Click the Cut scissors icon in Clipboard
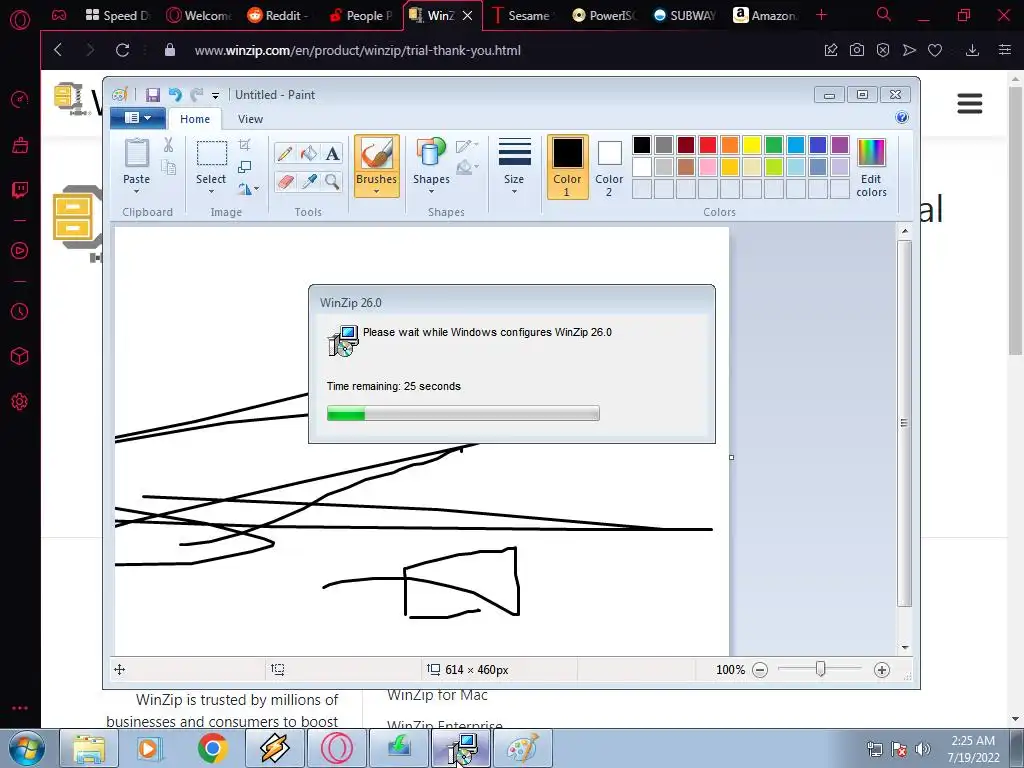Viewport: 1024px width, 768px height. point(168,144)
